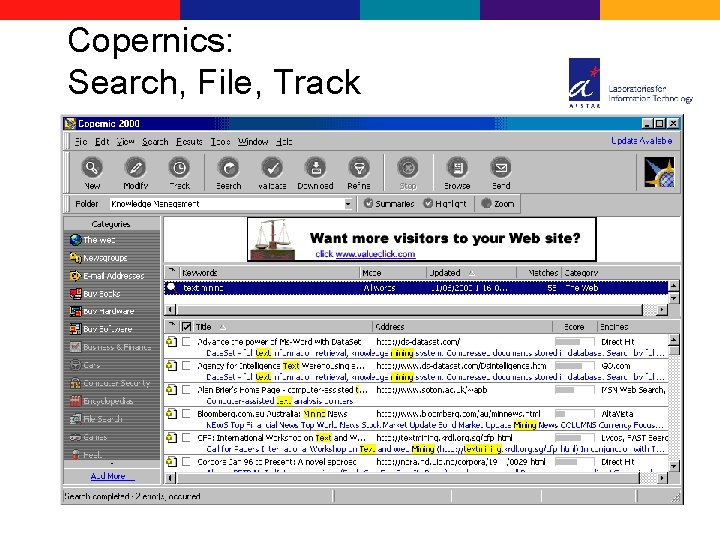Click the New search toolbar icon
720x540 pixels.
[x=92, y=168]
